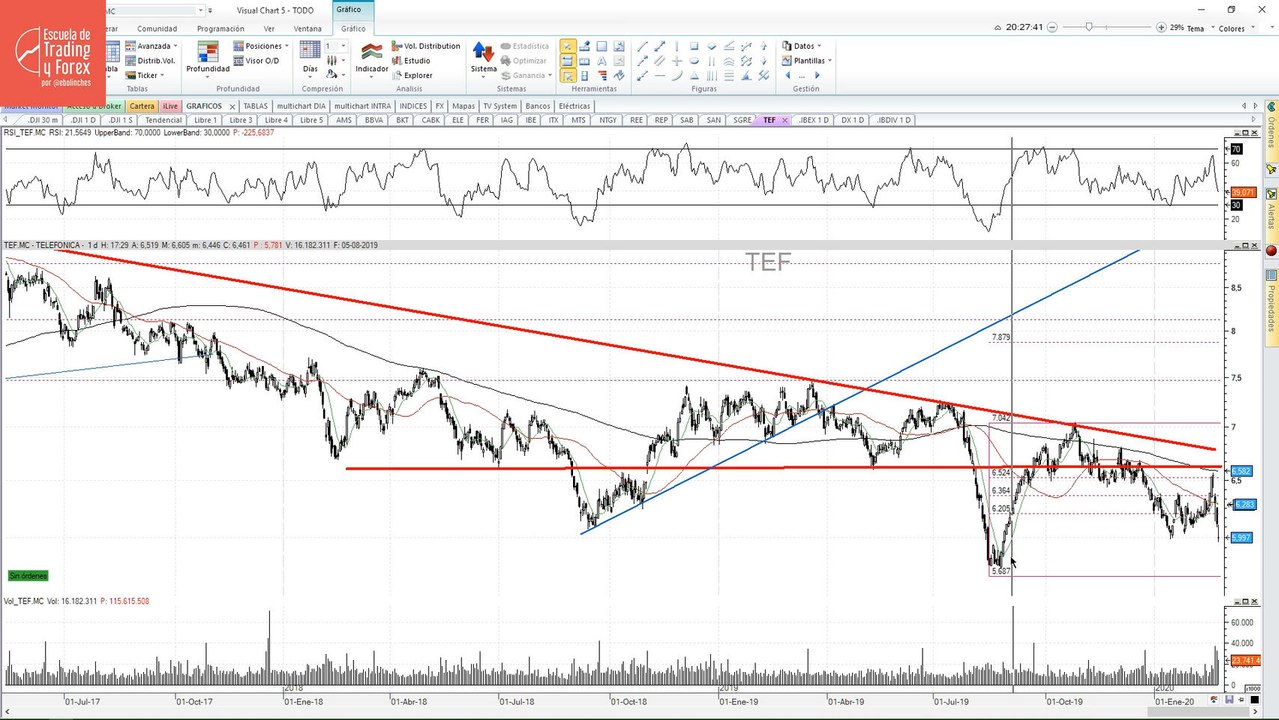
Task: Close the GRAFICOS workspace tab
Action: [x=232, y=105]
